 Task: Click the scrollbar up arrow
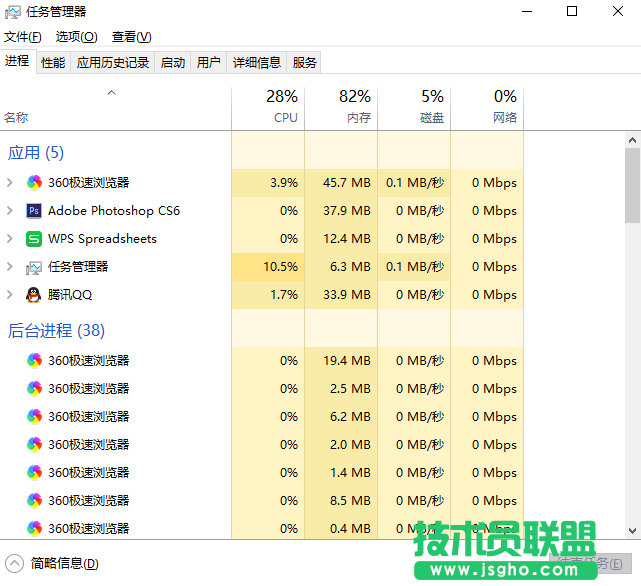pyautogui.click(x=632, y=140)
